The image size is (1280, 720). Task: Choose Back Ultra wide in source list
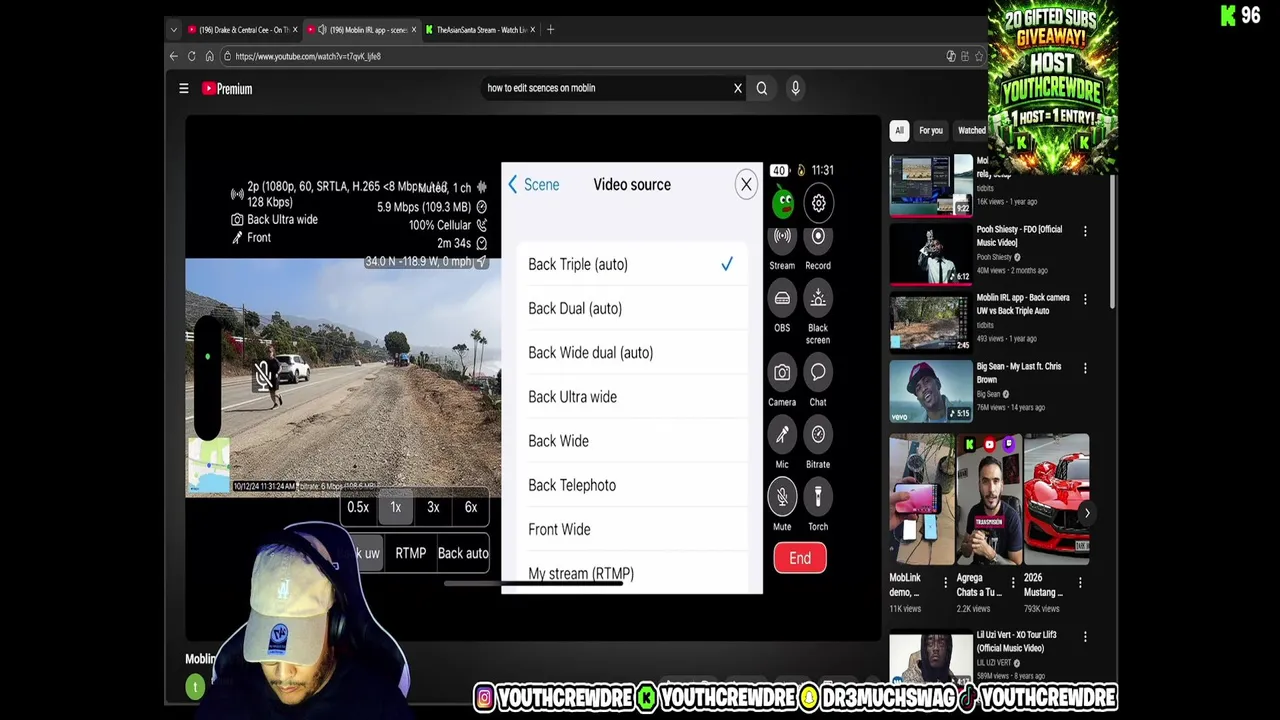tap(632, 396)
